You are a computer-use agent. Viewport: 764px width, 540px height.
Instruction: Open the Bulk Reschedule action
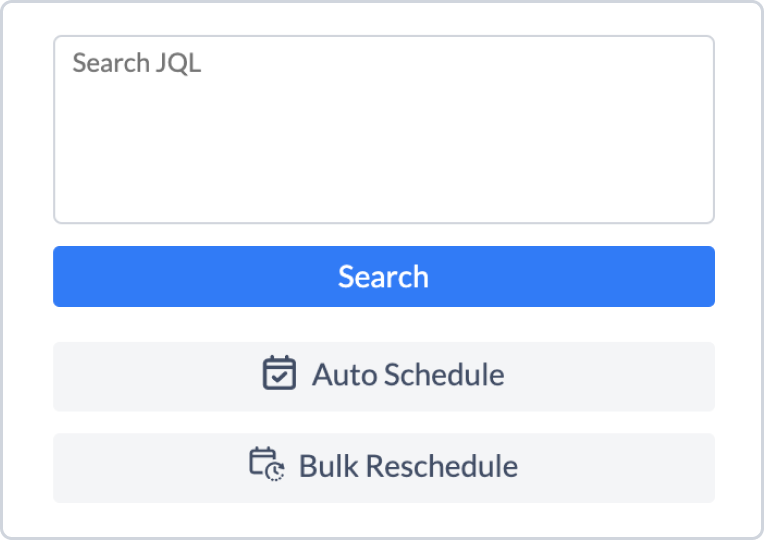coord(384,467)
